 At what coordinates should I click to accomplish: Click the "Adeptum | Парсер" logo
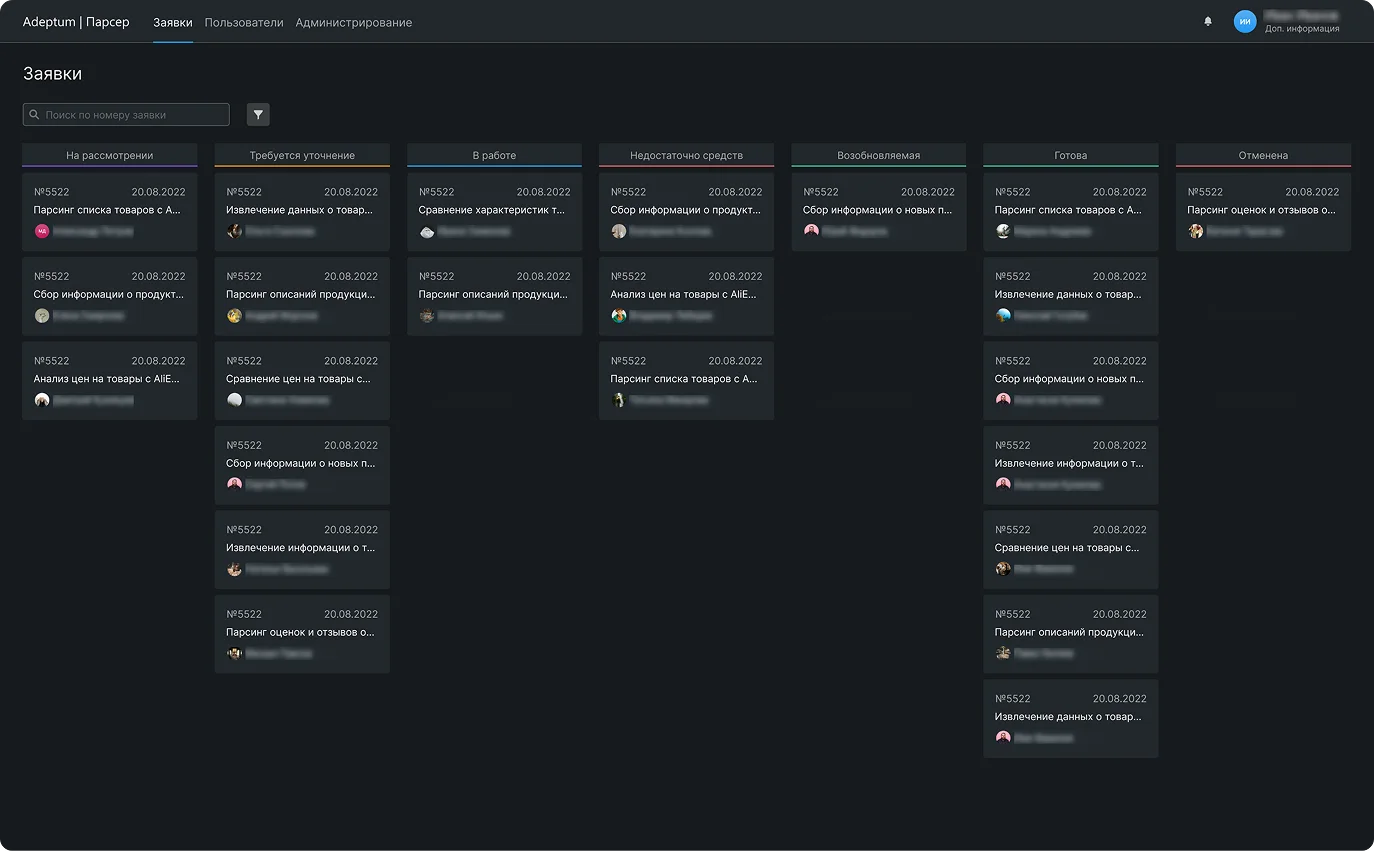pos(76,22)
